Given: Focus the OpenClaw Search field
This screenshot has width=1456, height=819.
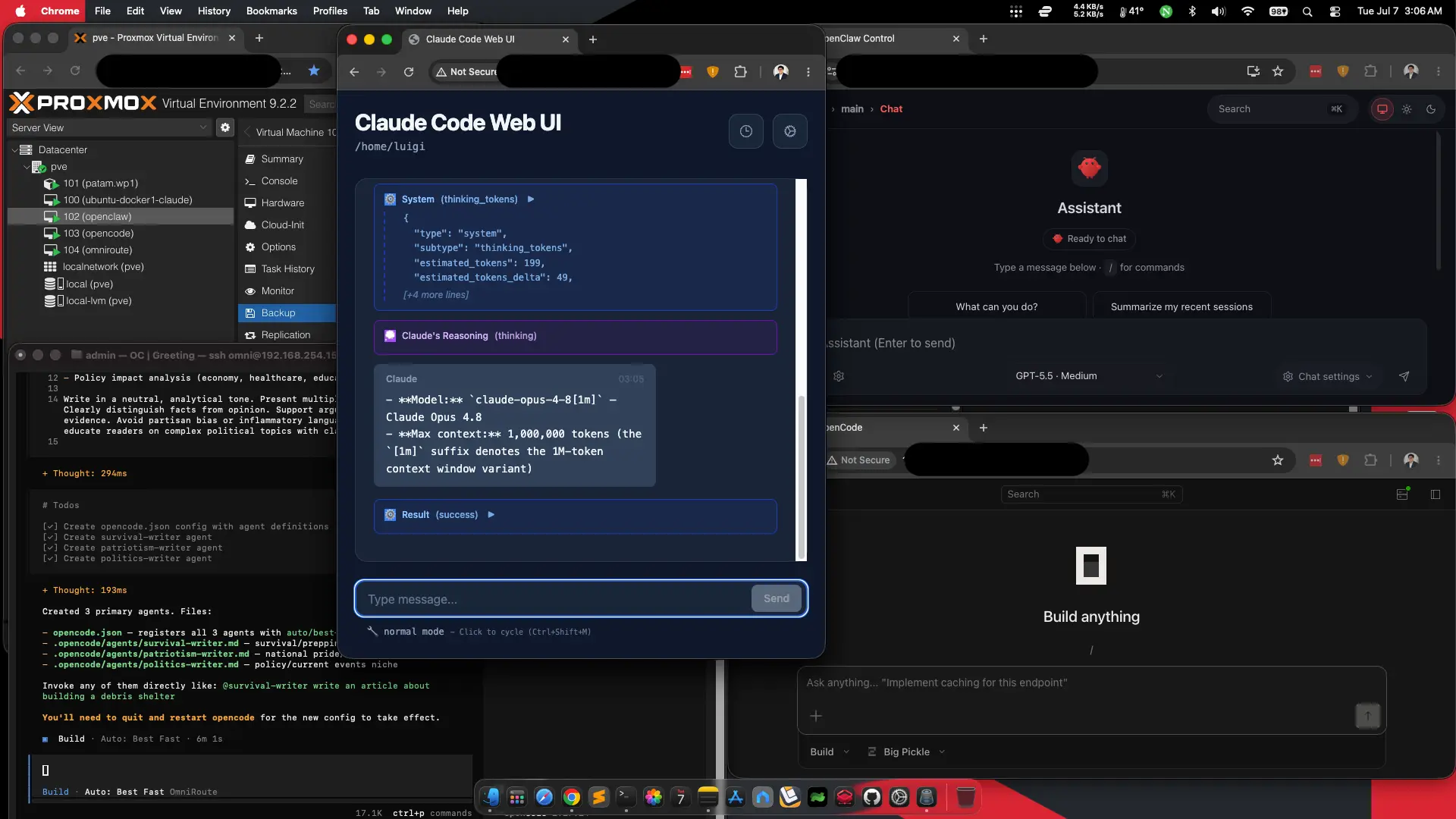Looking at the screenshot, I should [x=1280, y=109].
